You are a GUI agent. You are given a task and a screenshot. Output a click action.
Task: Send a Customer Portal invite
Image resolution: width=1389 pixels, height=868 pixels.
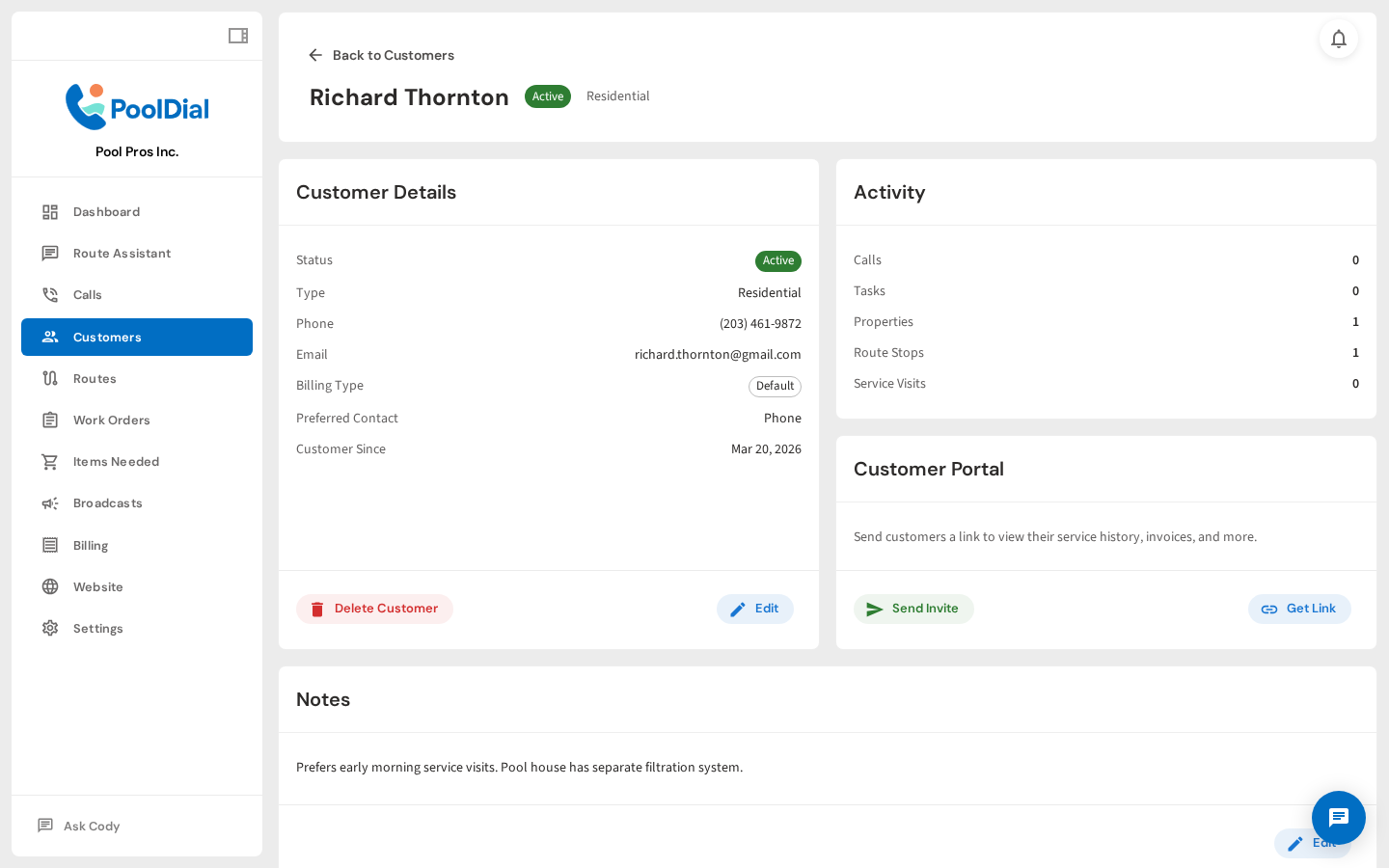pyautogui.click(x=913, y=609)
